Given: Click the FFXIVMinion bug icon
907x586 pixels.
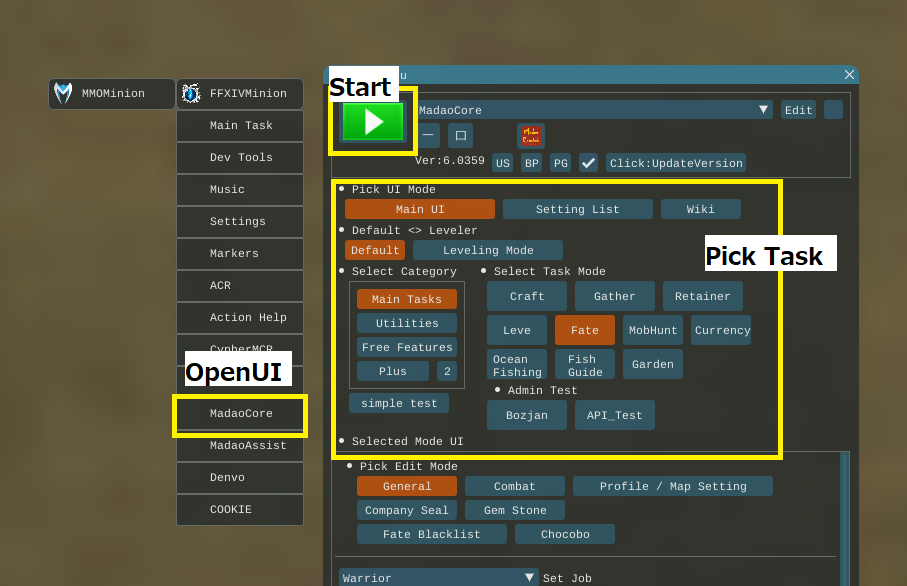Looking at the screenshot, I should [x=191, y=94].
